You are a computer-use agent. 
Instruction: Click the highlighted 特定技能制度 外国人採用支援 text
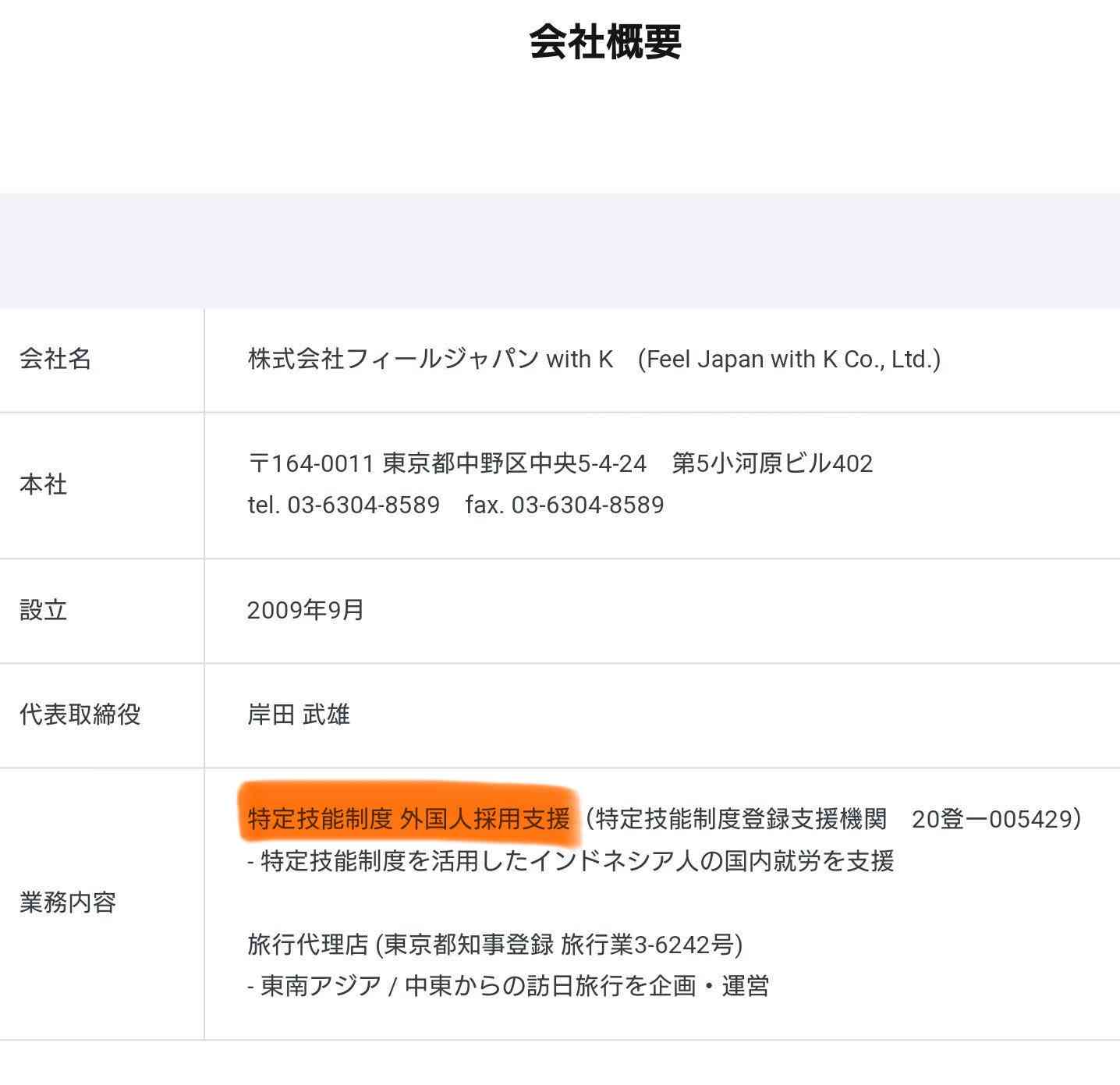[x=409, y=819]
